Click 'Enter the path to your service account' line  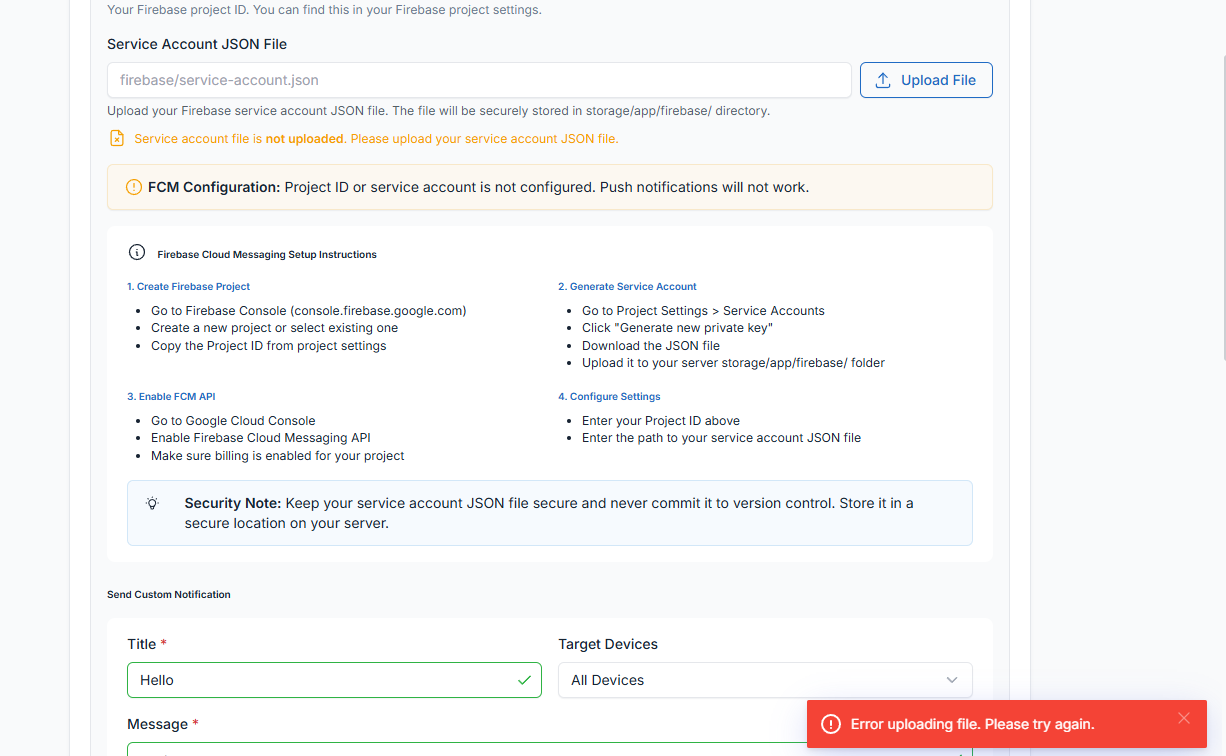[721, 438]
